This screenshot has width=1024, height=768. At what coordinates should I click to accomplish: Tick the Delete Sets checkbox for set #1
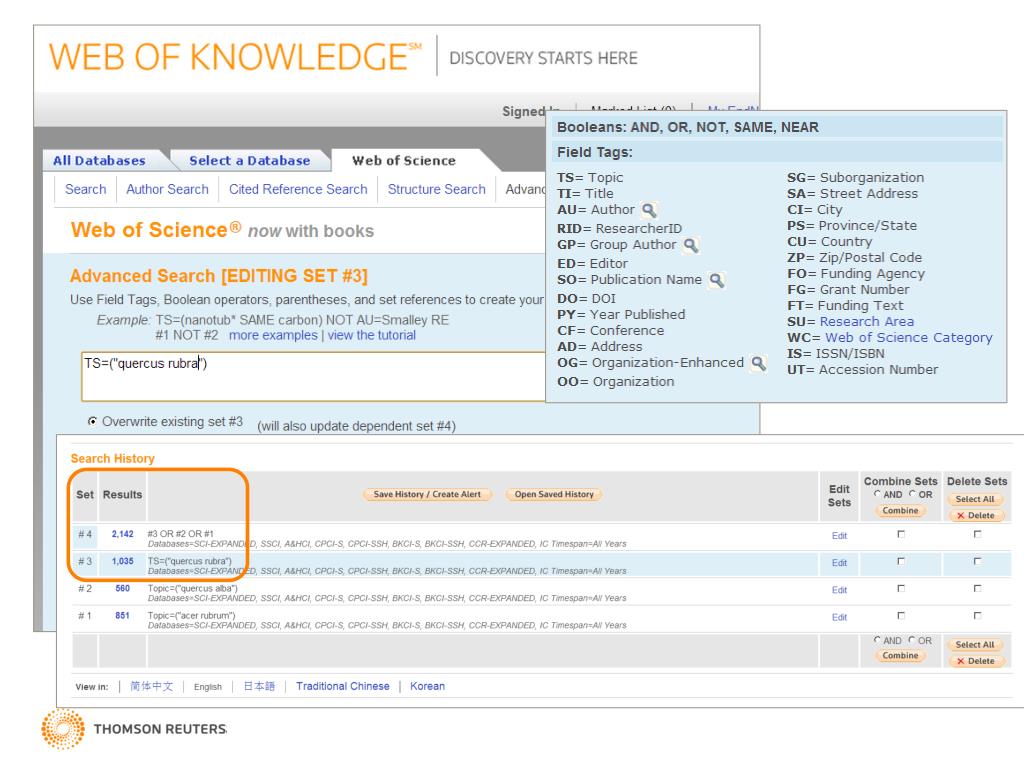(975, 617)
